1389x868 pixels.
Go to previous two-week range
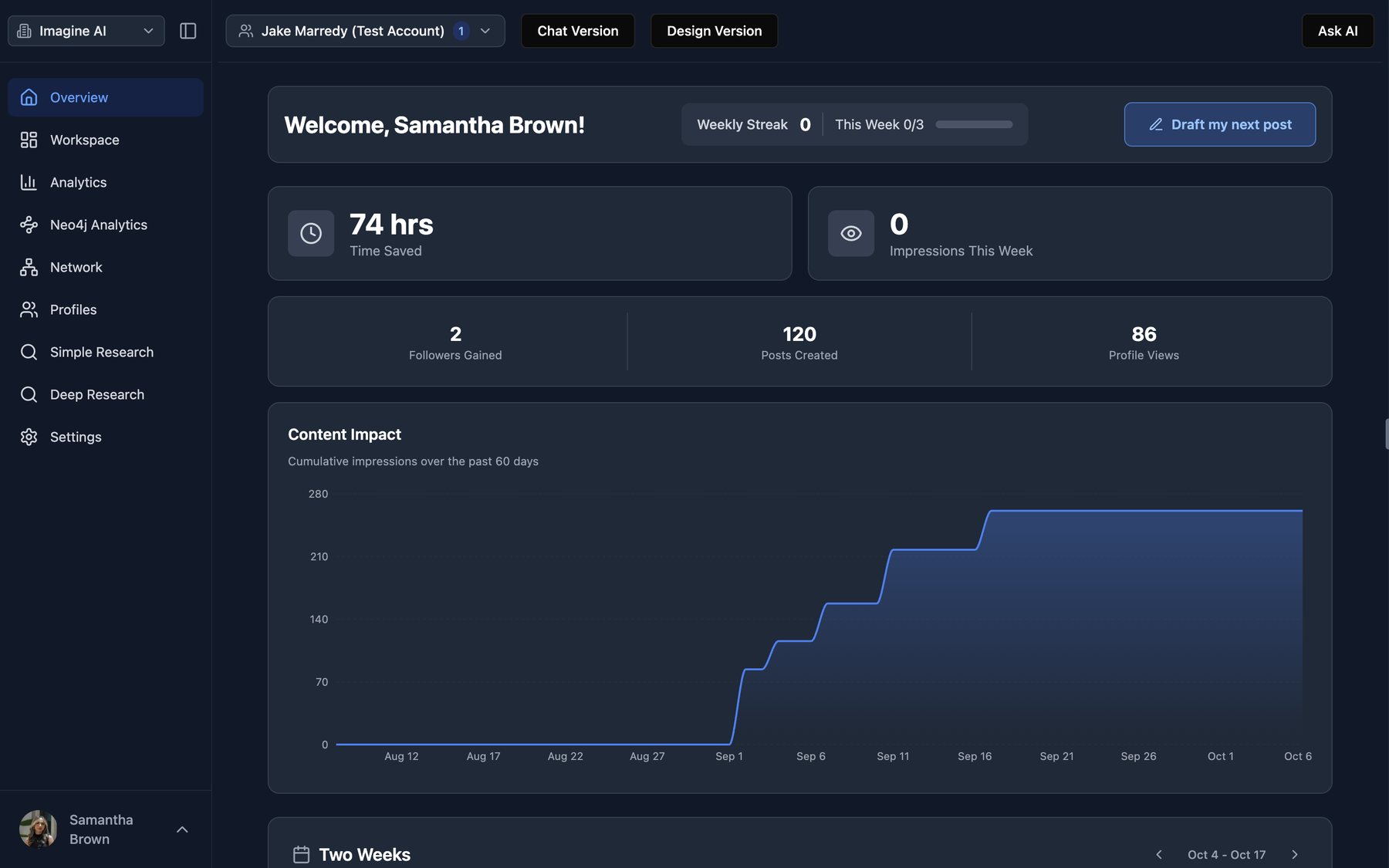pyautogui.click(x=1159, y=854)
